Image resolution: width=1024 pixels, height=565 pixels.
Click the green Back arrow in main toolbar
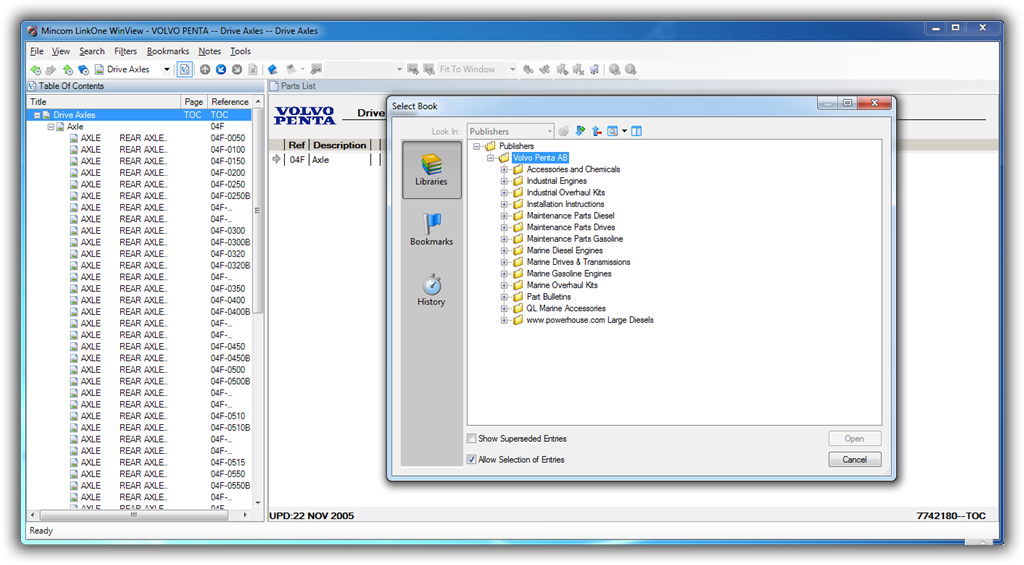35,69
